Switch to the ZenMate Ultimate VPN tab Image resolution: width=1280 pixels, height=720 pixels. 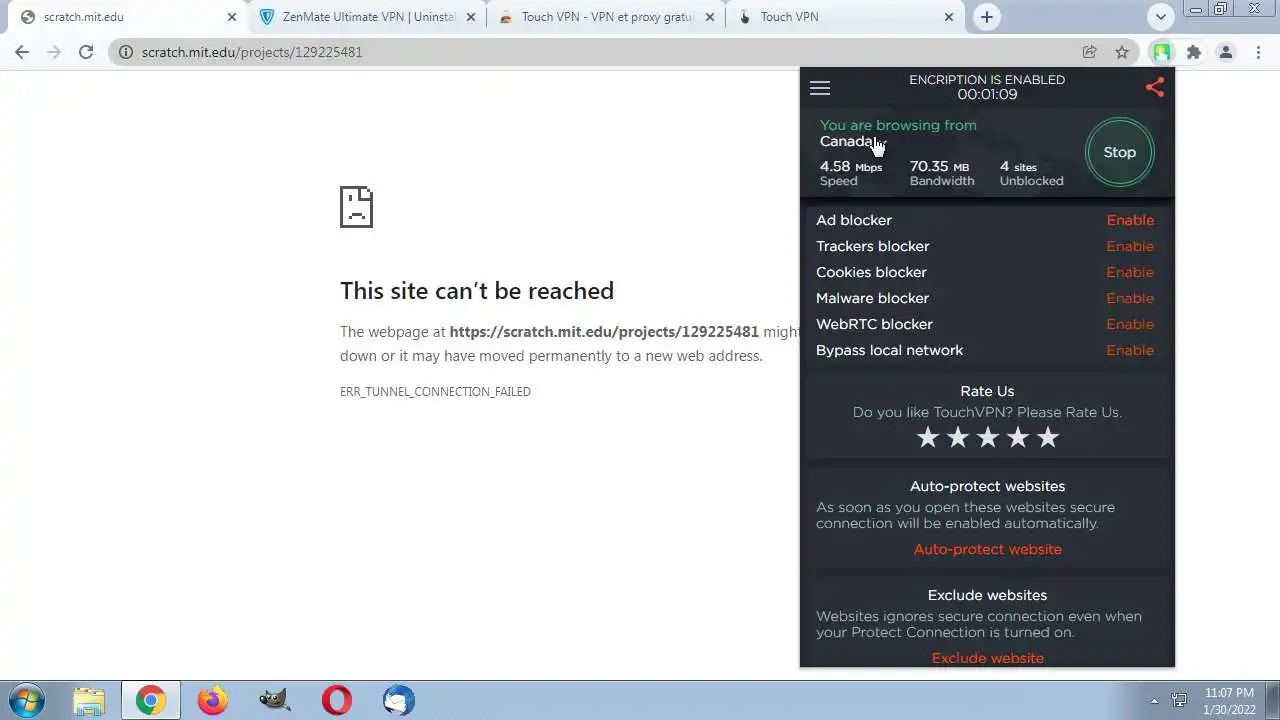pyautogui.click(x=366, y=17)
